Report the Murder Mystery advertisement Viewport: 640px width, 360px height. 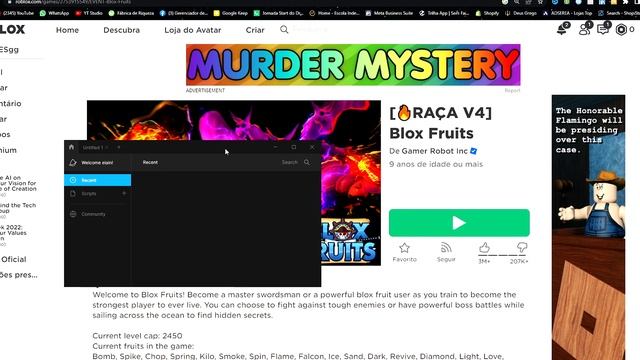(512, 91)
